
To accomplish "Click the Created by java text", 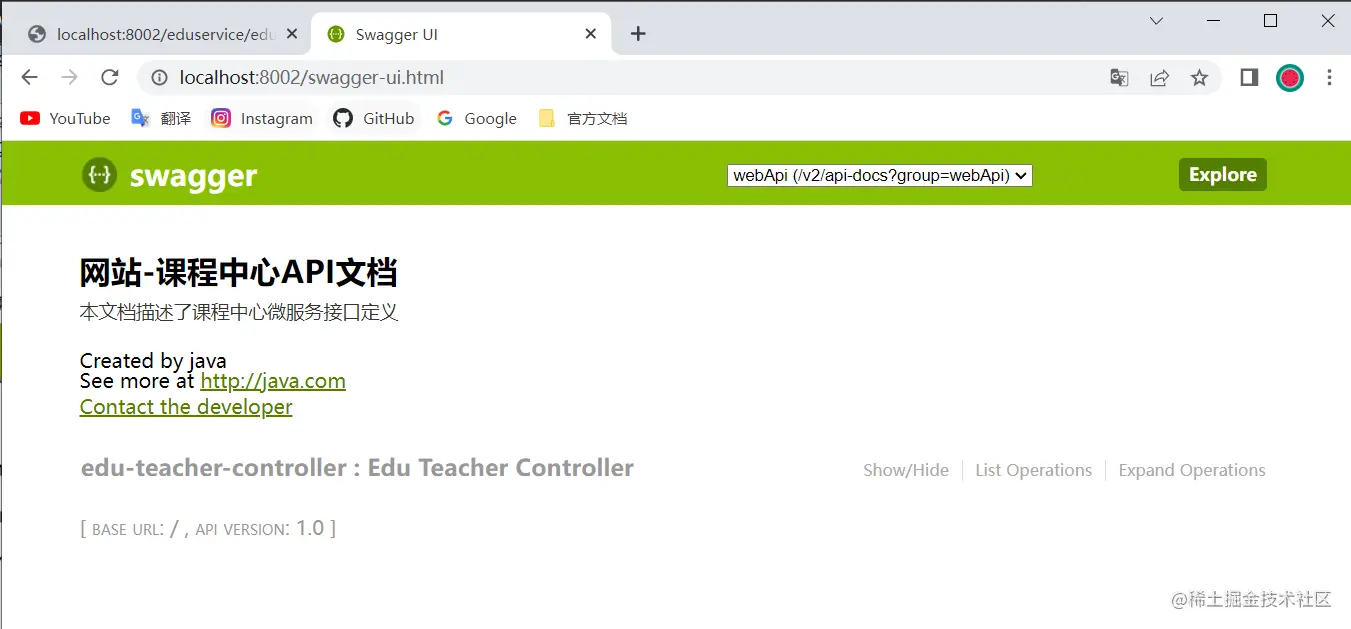I will coord(153,360).
